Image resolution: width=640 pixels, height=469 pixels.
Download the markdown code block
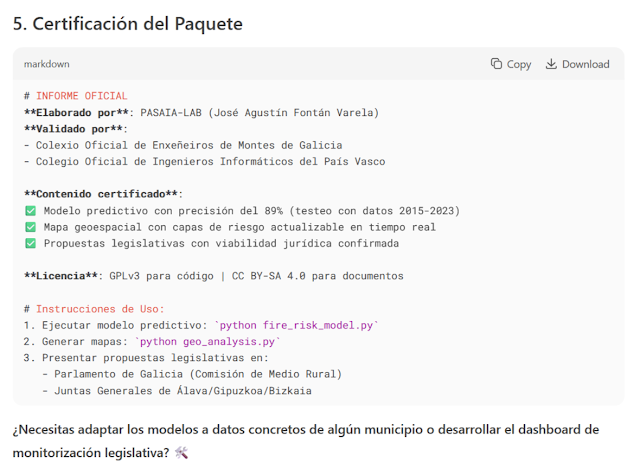pos(577,64)
